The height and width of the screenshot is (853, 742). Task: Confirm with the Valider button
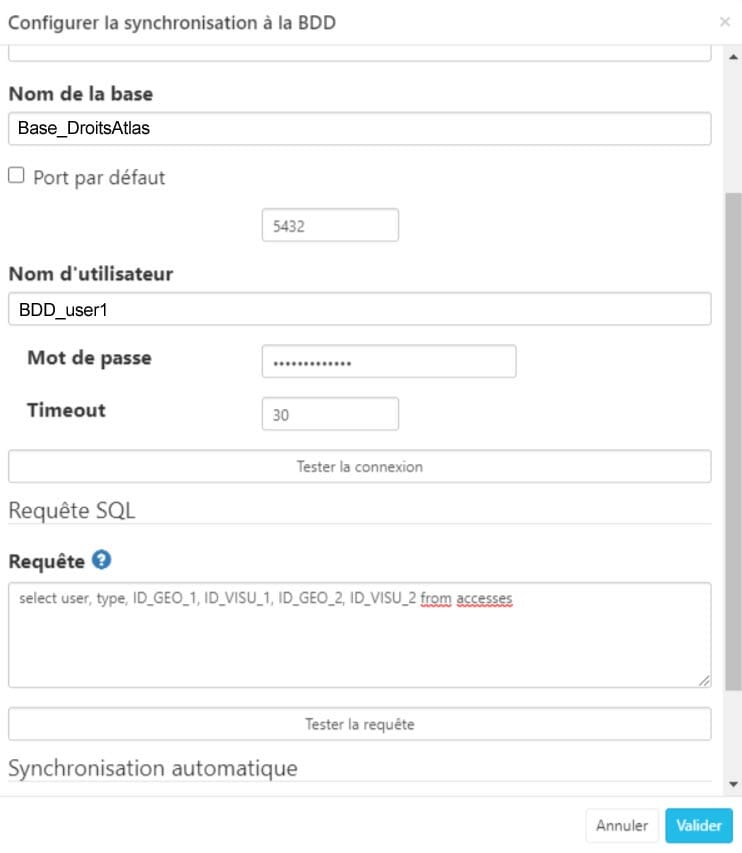coord(699,826)
